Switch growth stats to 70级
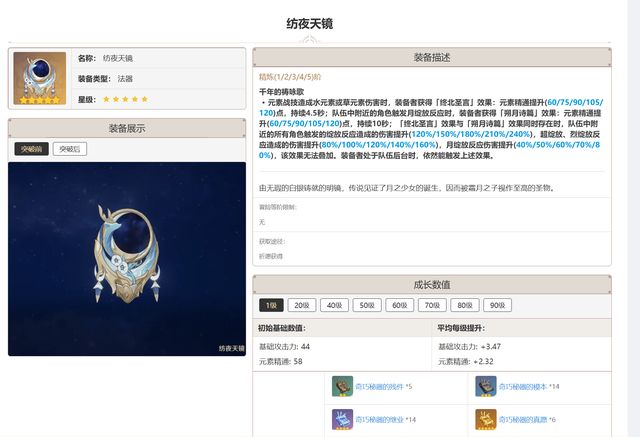 click(432, 305)
